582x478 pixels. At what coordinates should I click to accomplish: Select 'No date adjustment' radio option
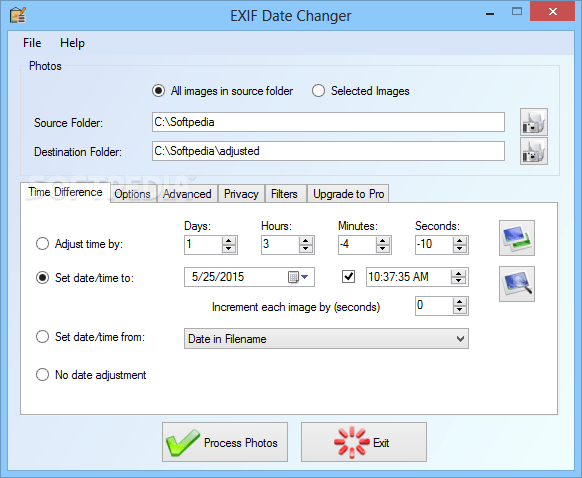click(x=42, y=374)
